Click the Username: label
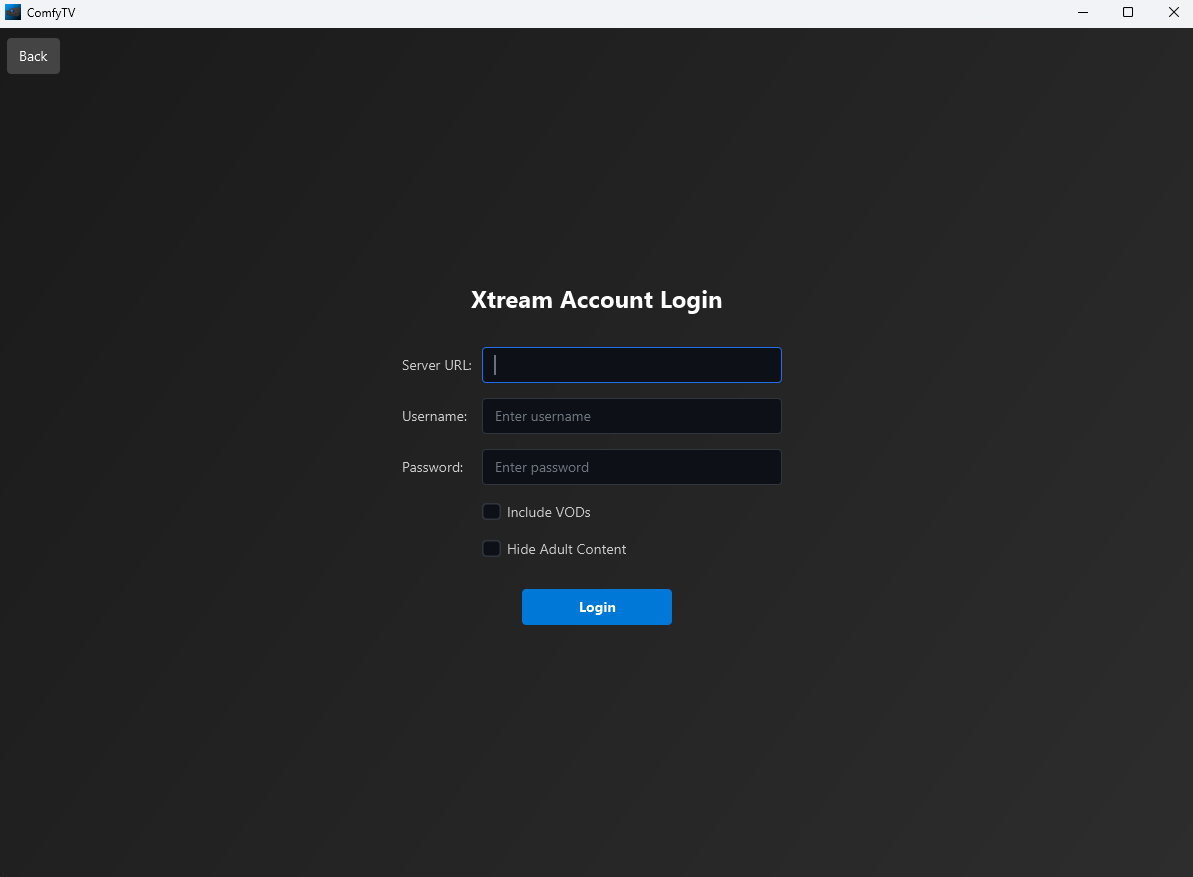 coord(434,416)
